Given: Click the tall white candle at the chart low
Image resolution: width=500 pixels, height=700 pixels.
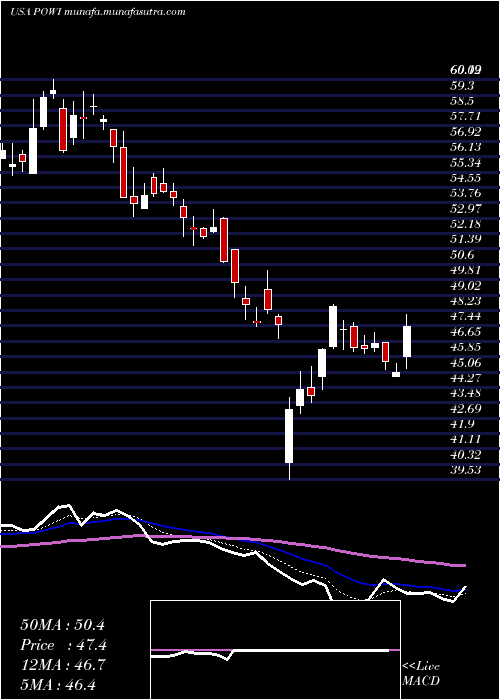Looking at the screenshot, I should [289, 436].
